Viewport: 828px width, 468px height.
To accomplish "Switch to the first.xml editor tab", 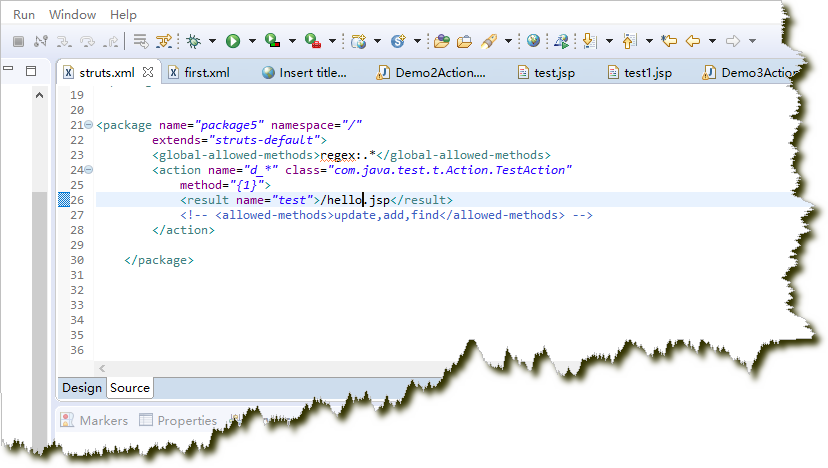I will (x=206, y=73).
